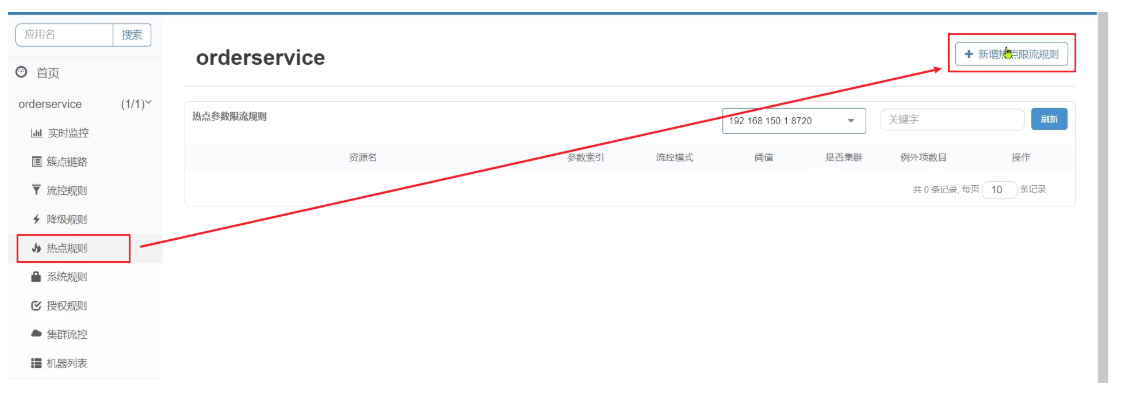
Task: Click the 流控模式 column header
Action: click(674, 158)
